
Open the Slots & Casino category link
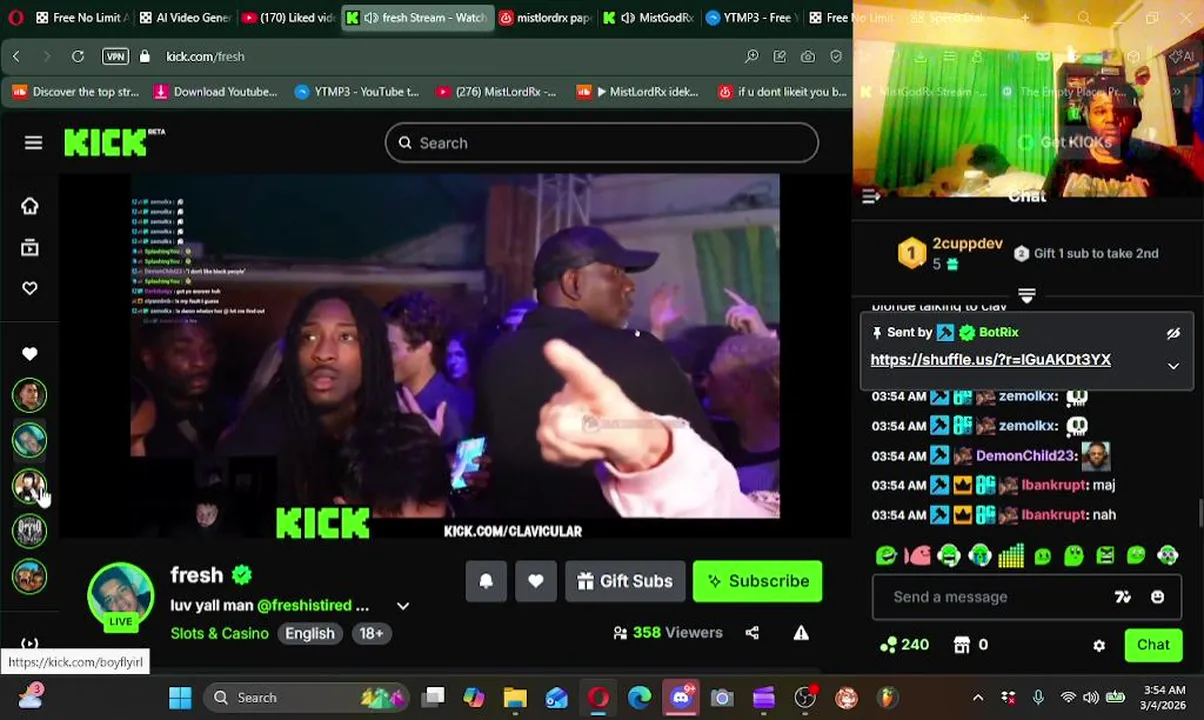219,633
